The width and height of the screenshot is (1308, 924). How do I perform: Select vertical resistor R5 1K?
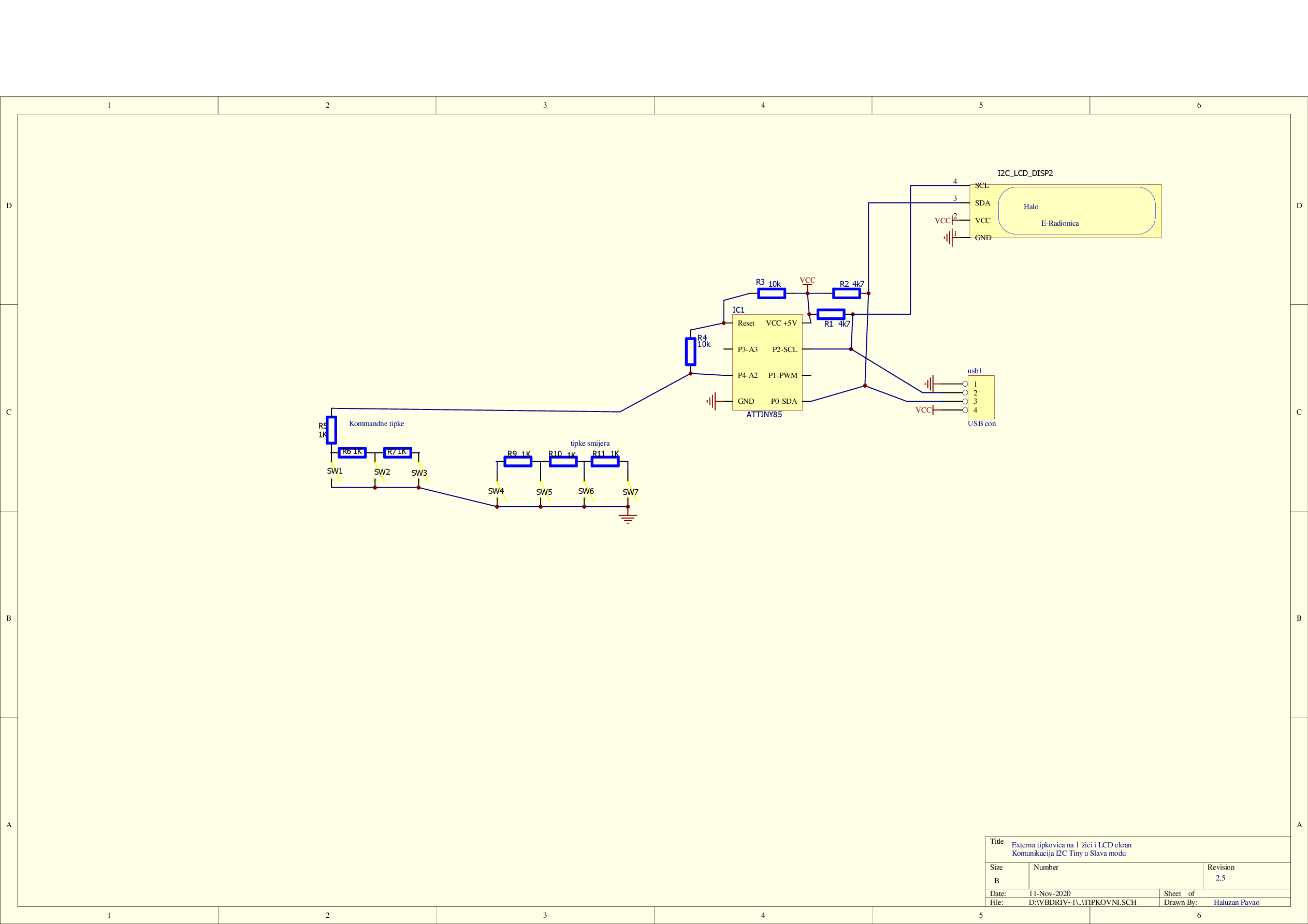(331, 430)
